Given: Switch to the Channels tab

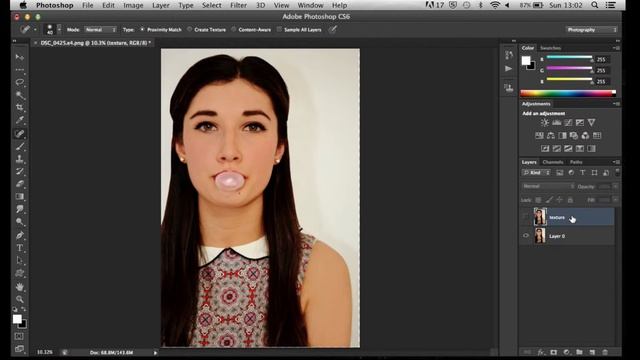Looking at the screenshot, I should pyautogui.click(x=553, y=162).
